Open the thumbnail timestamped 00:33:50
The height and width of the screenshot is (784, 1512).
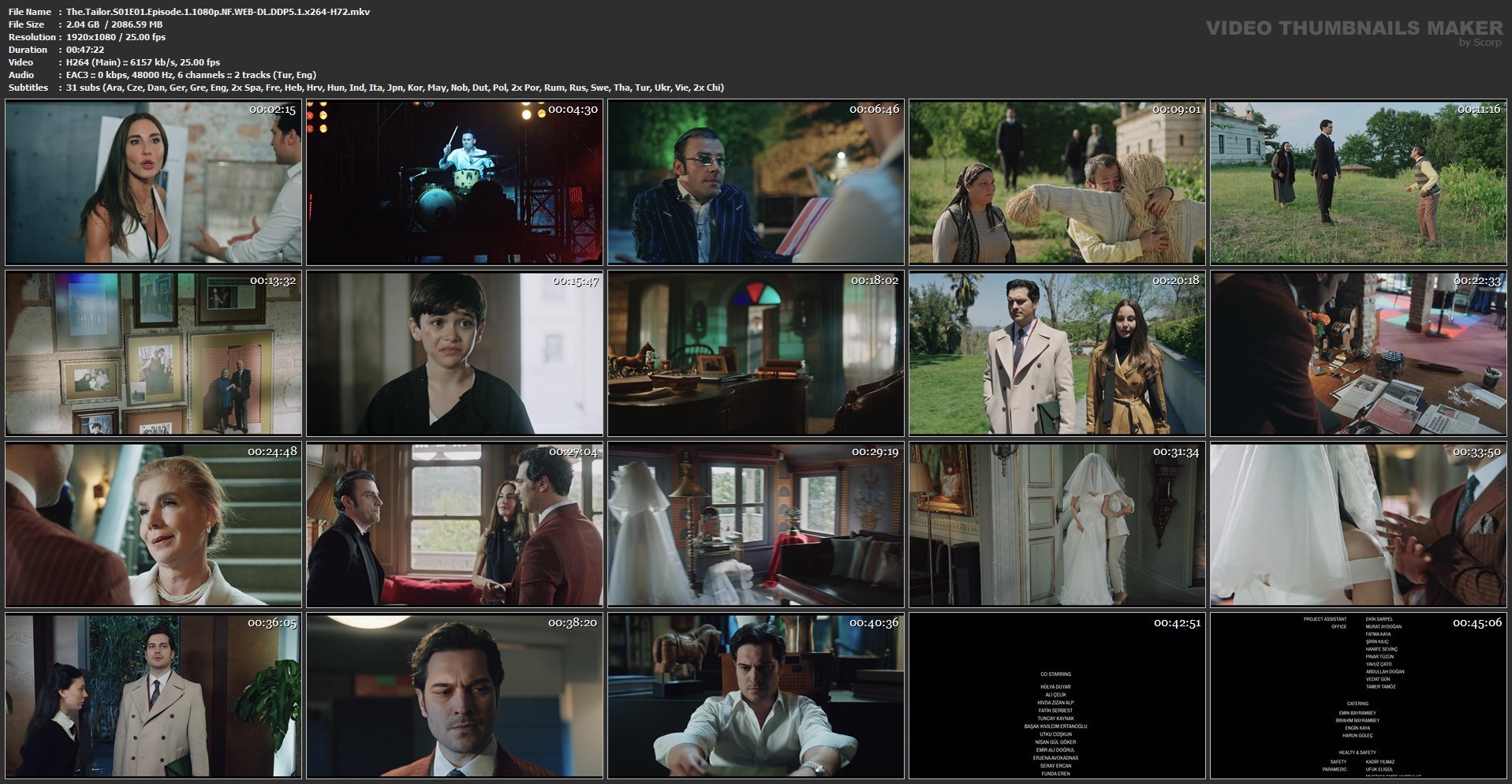click(1359, 525)
